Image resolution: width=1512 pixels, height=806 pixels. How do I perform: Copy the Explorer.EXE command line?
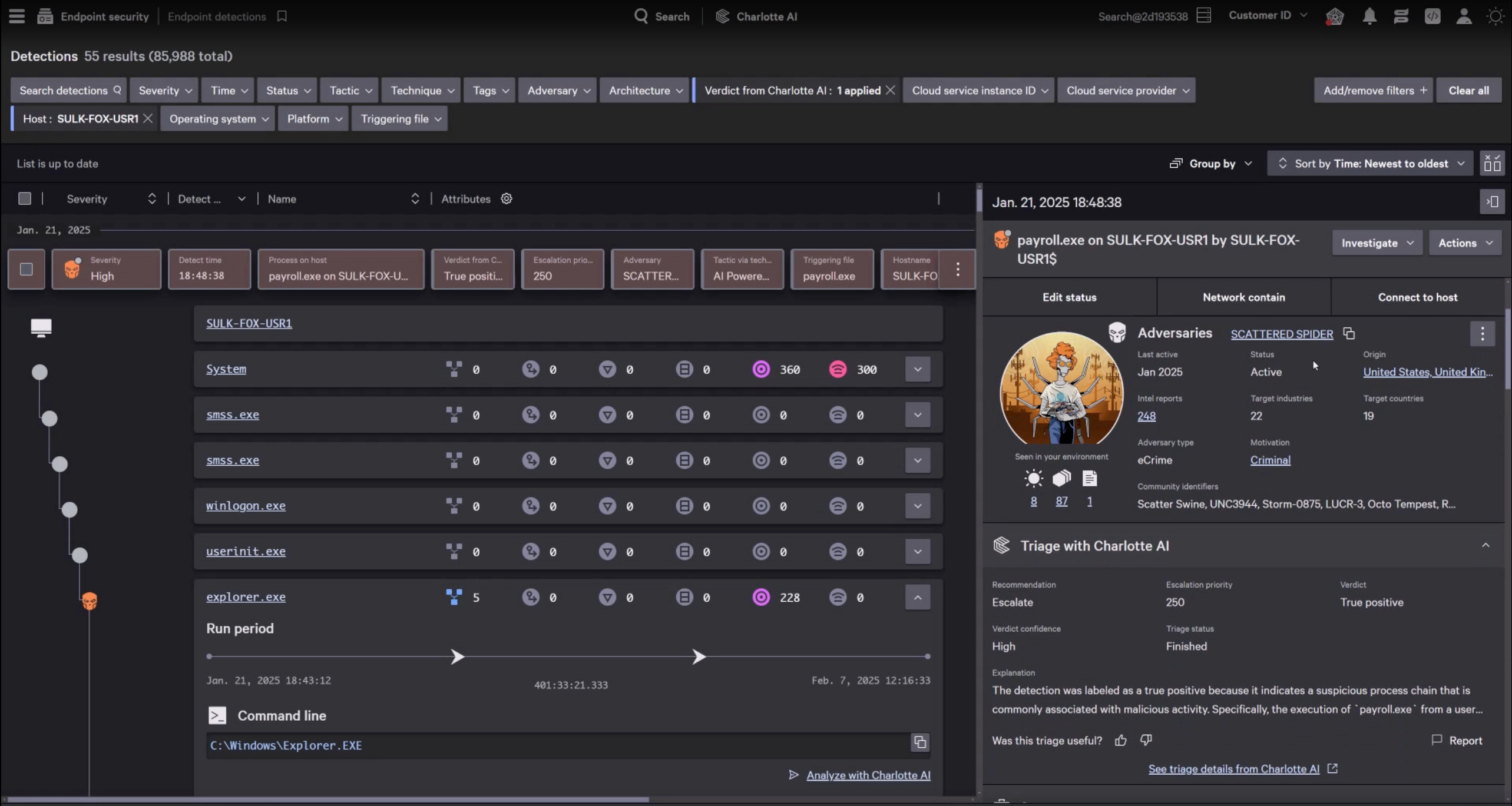919,742
